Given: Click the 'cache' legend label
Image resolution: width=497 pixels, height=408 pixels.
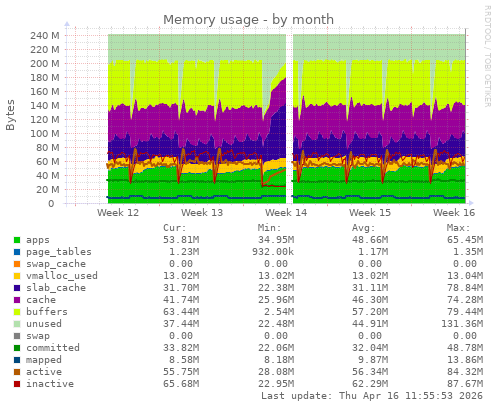Looking at the screenshot, I should pos(41,300).
